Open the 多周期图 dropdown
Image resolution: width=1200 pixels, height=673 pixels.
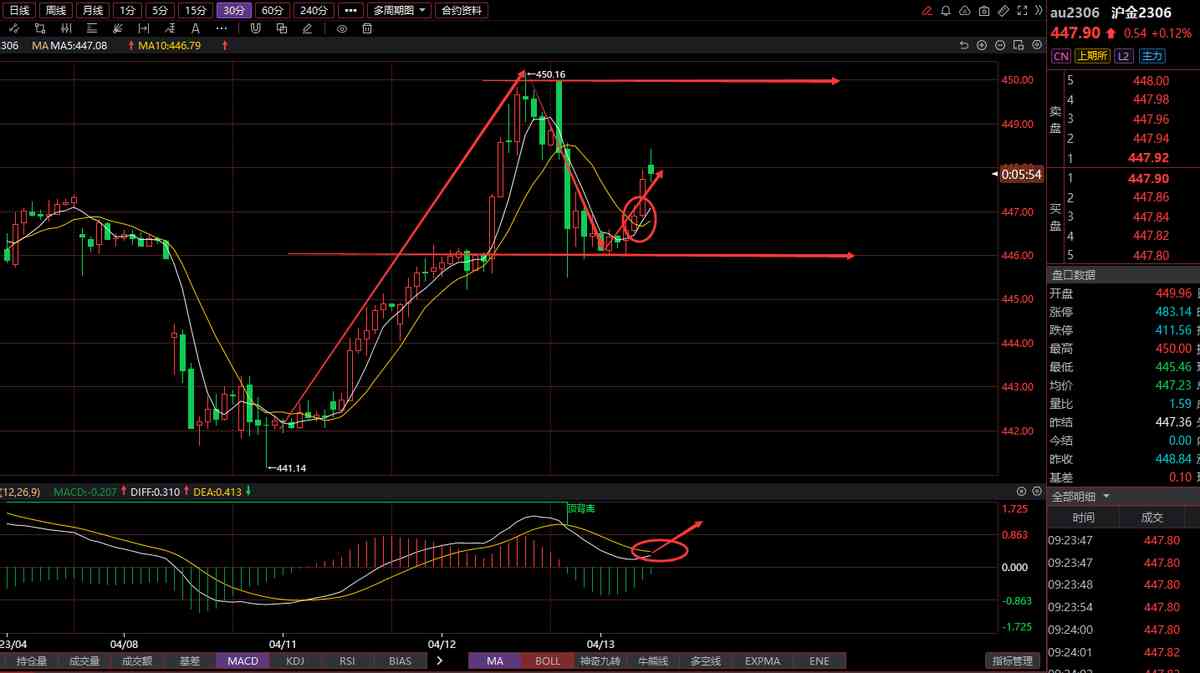click(399, 10)
